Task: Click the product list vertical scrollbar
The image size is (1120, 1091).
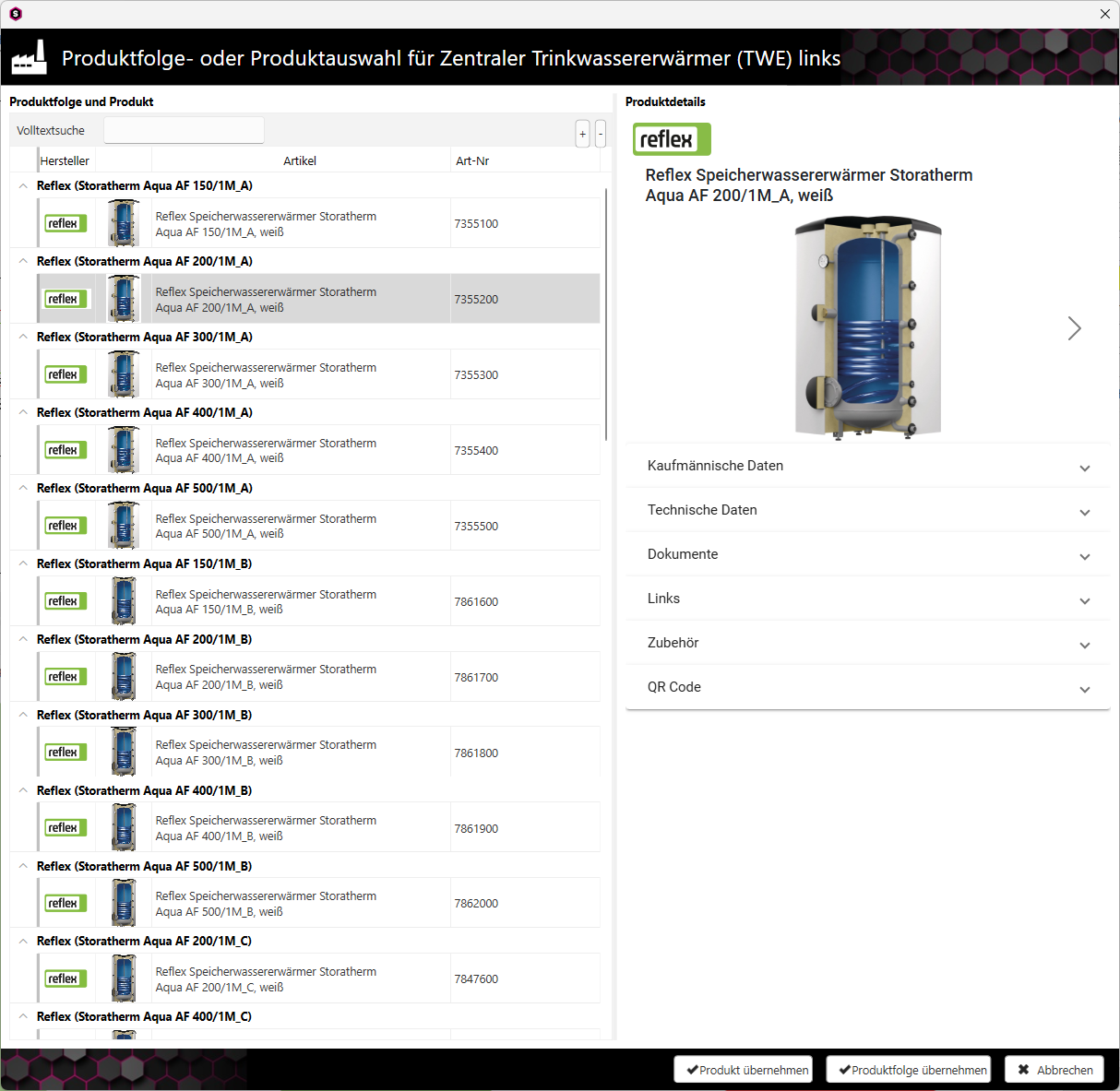Action: coord(606,314)
